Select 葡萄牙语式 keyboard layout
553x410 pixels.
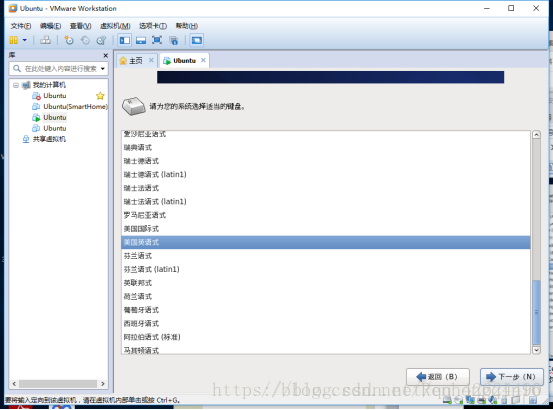pos(326,310)
